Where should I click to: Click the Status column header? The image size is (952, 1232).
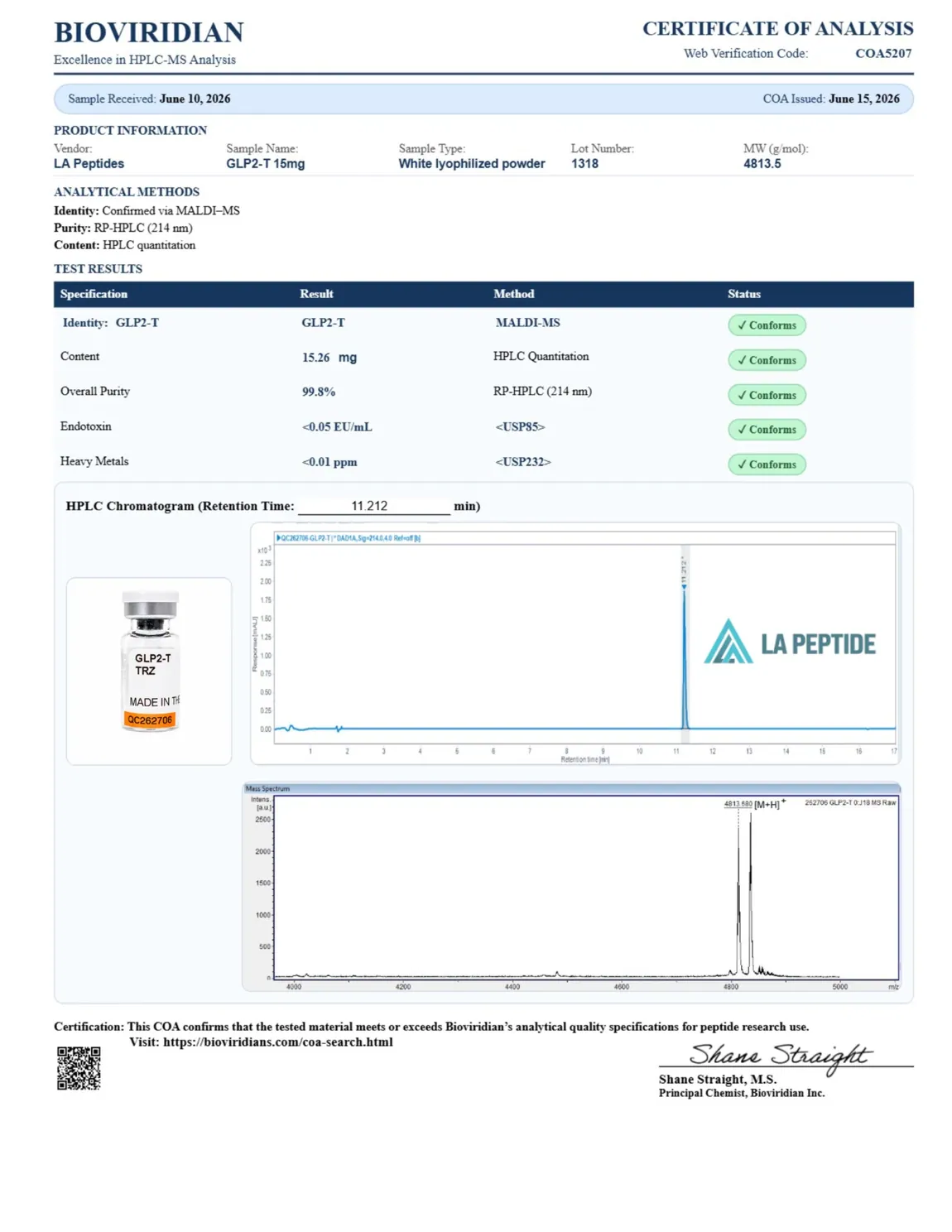[743, 294]
